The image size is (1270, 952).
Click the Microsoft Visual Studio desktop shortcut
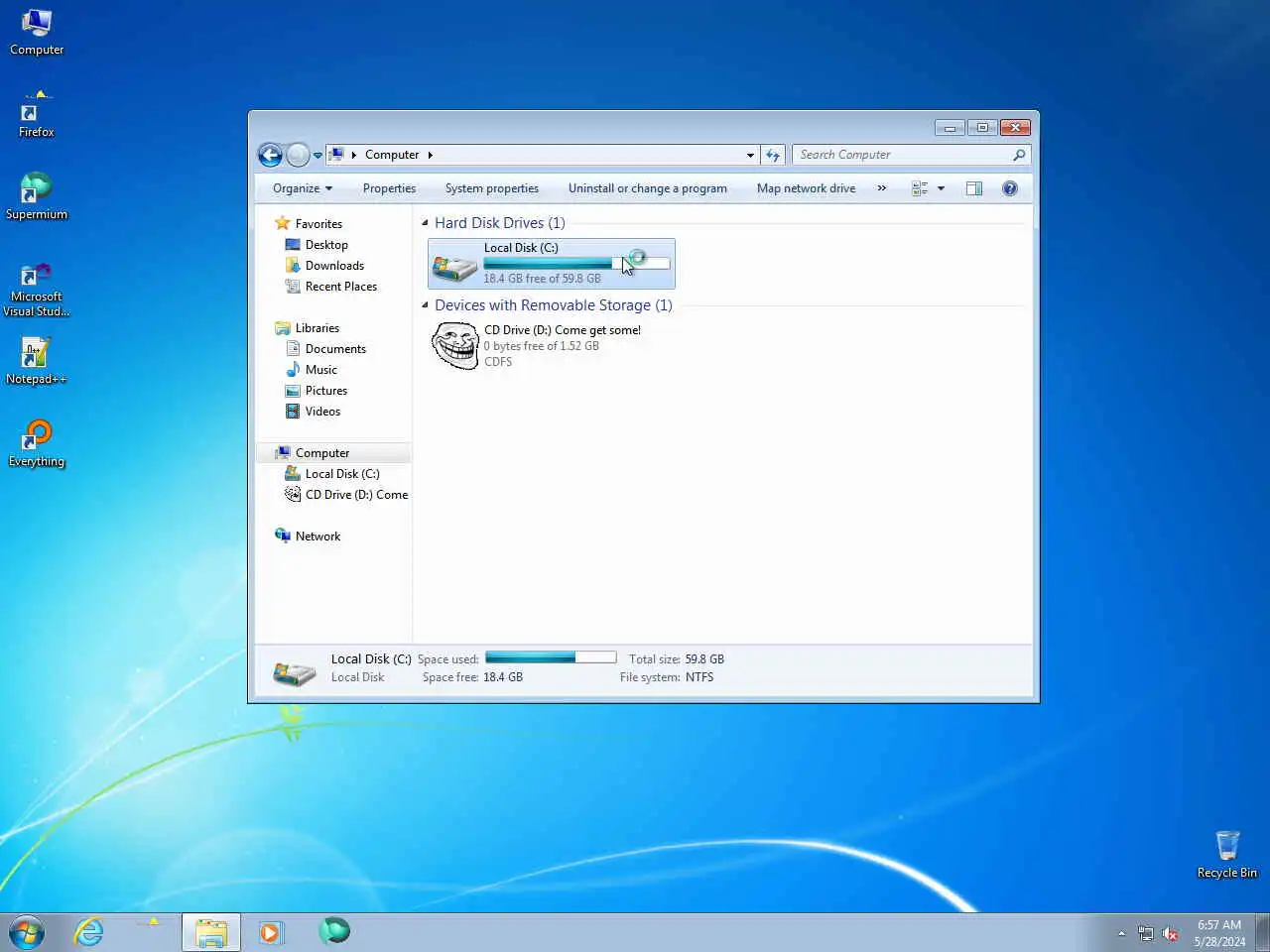click(37, 290)
